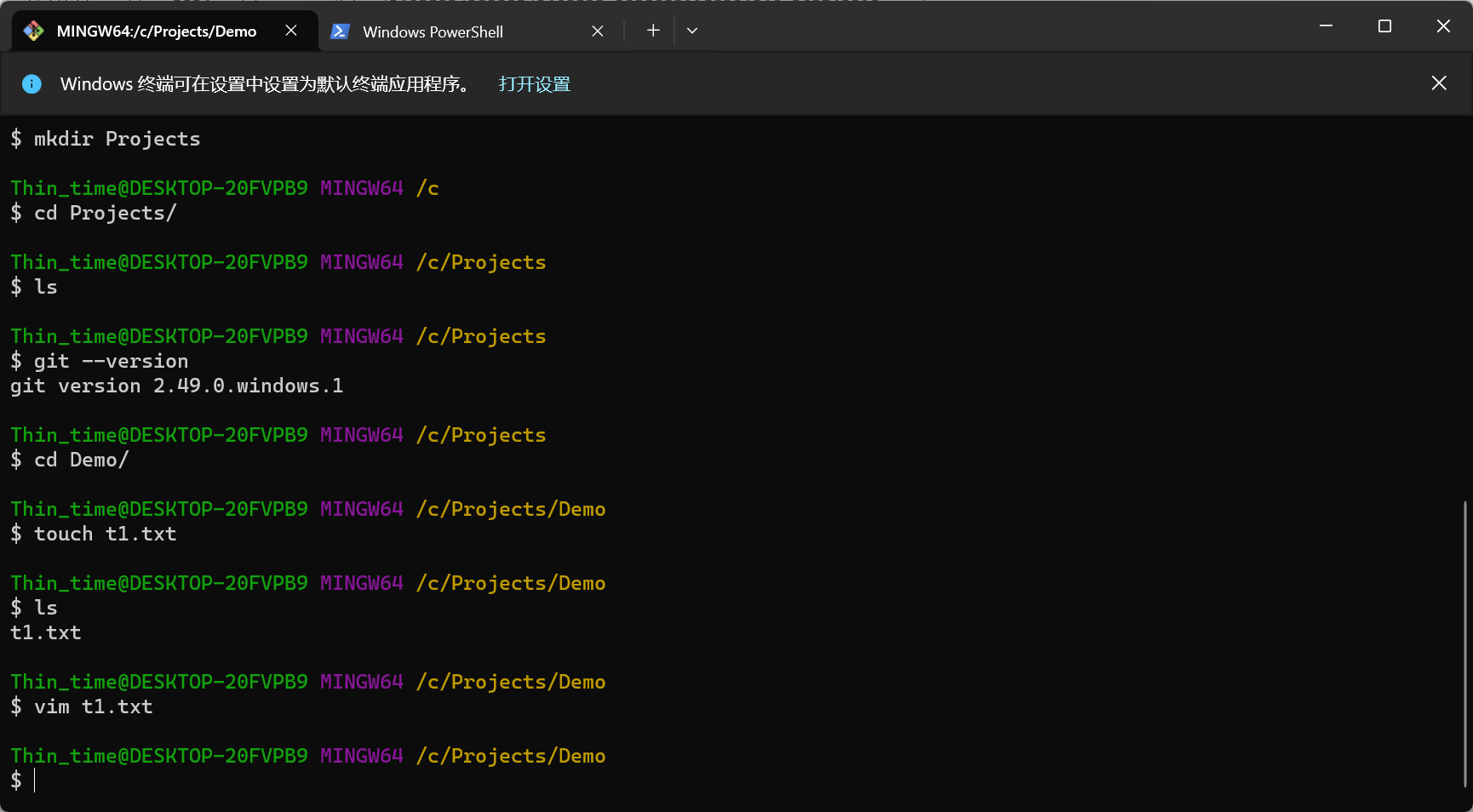
Task: Open a new tab with the plus button
Action: click(653, 31)
